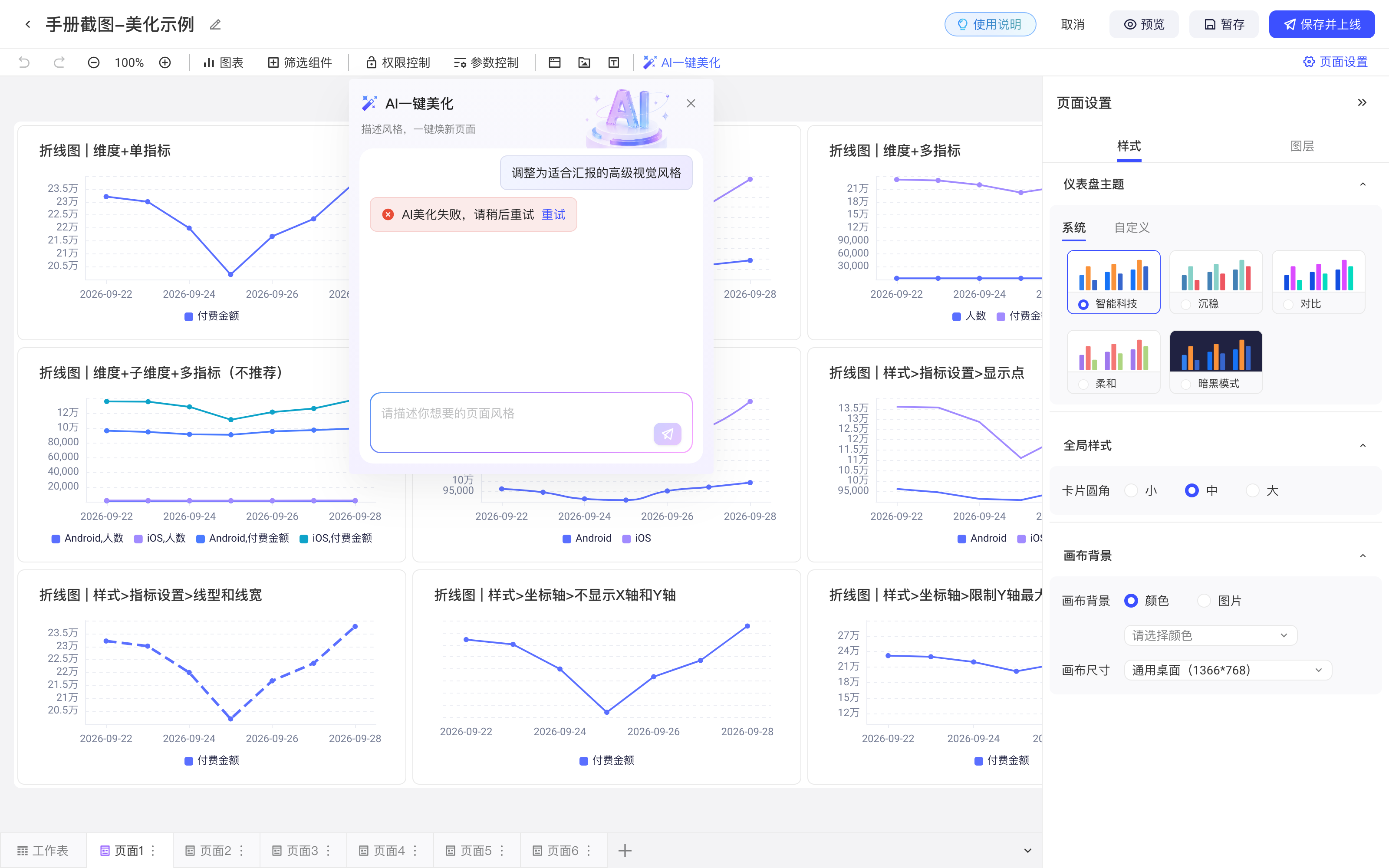Collapse the 页面设置 panel with double chevron
The width and height of the screenshot is (1389, 868).
(1362, 103)
